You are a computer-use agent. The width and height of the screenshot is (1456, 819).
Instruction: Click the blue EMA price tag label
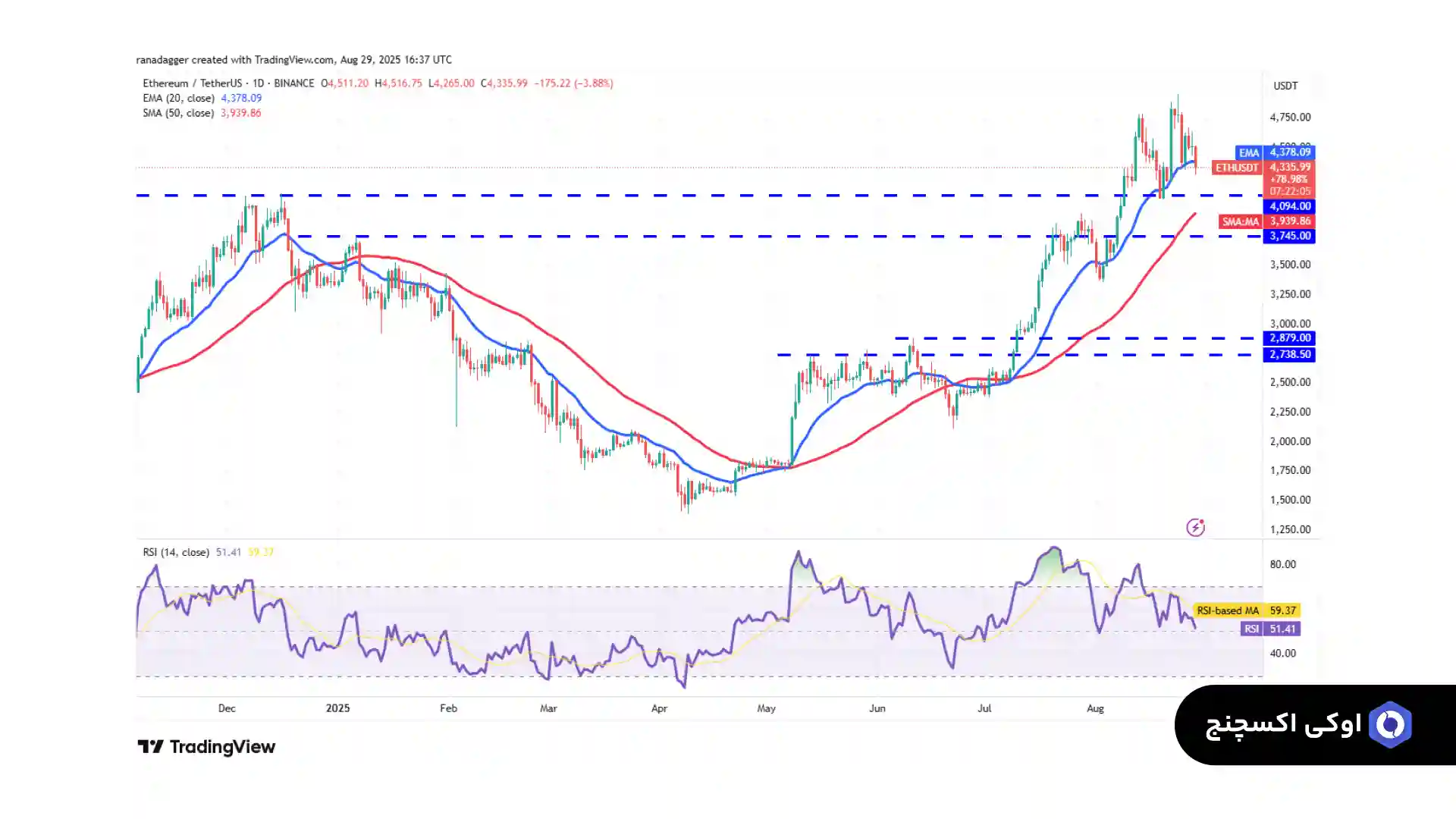click(x=1248, y=152)
